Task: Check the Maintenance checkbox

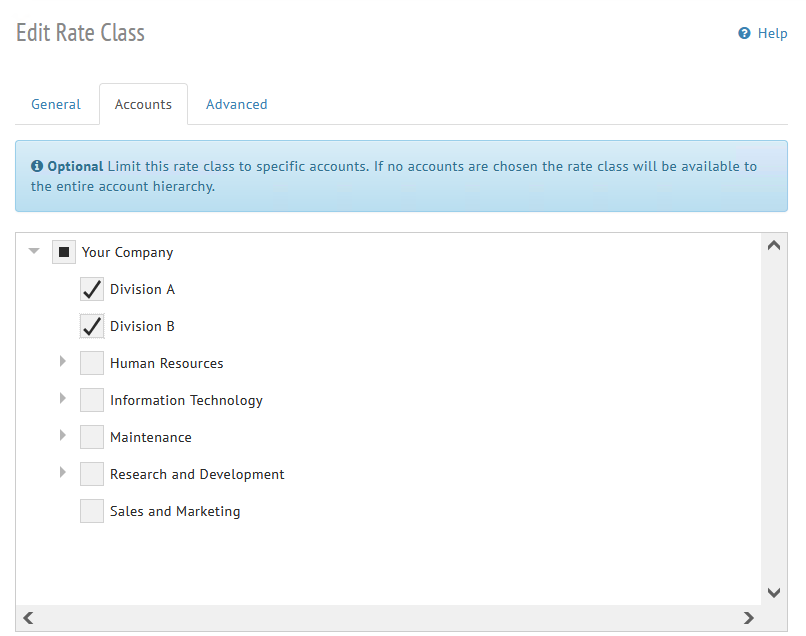Action: coord(92,437)
